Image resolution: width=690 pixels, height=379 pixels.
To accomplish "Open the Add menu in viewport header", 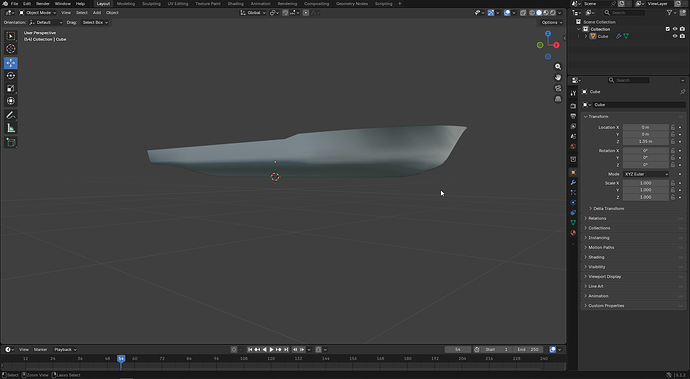I will click(x=97, y=13).
